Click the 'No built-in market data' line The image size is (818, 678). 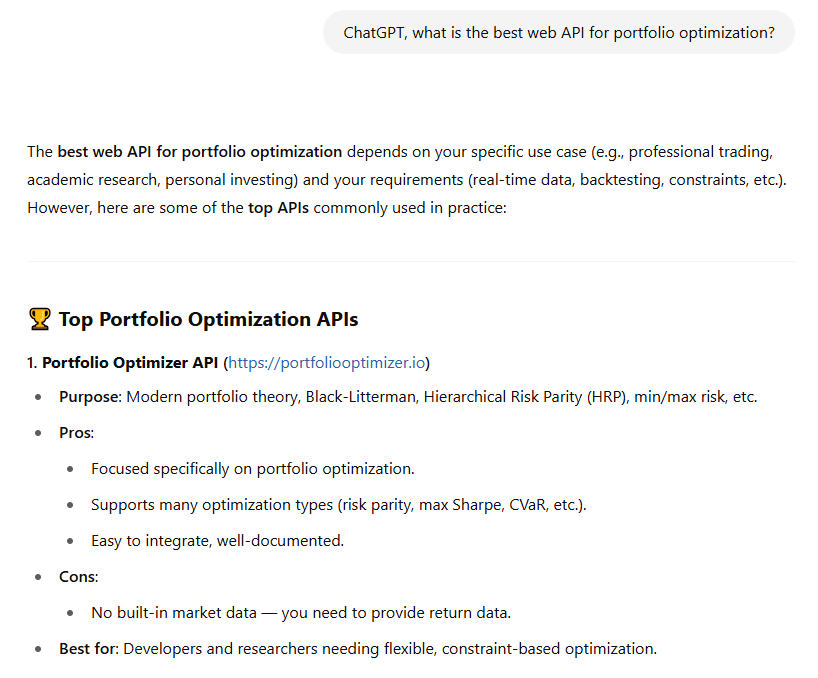click(x=301, y=613)
